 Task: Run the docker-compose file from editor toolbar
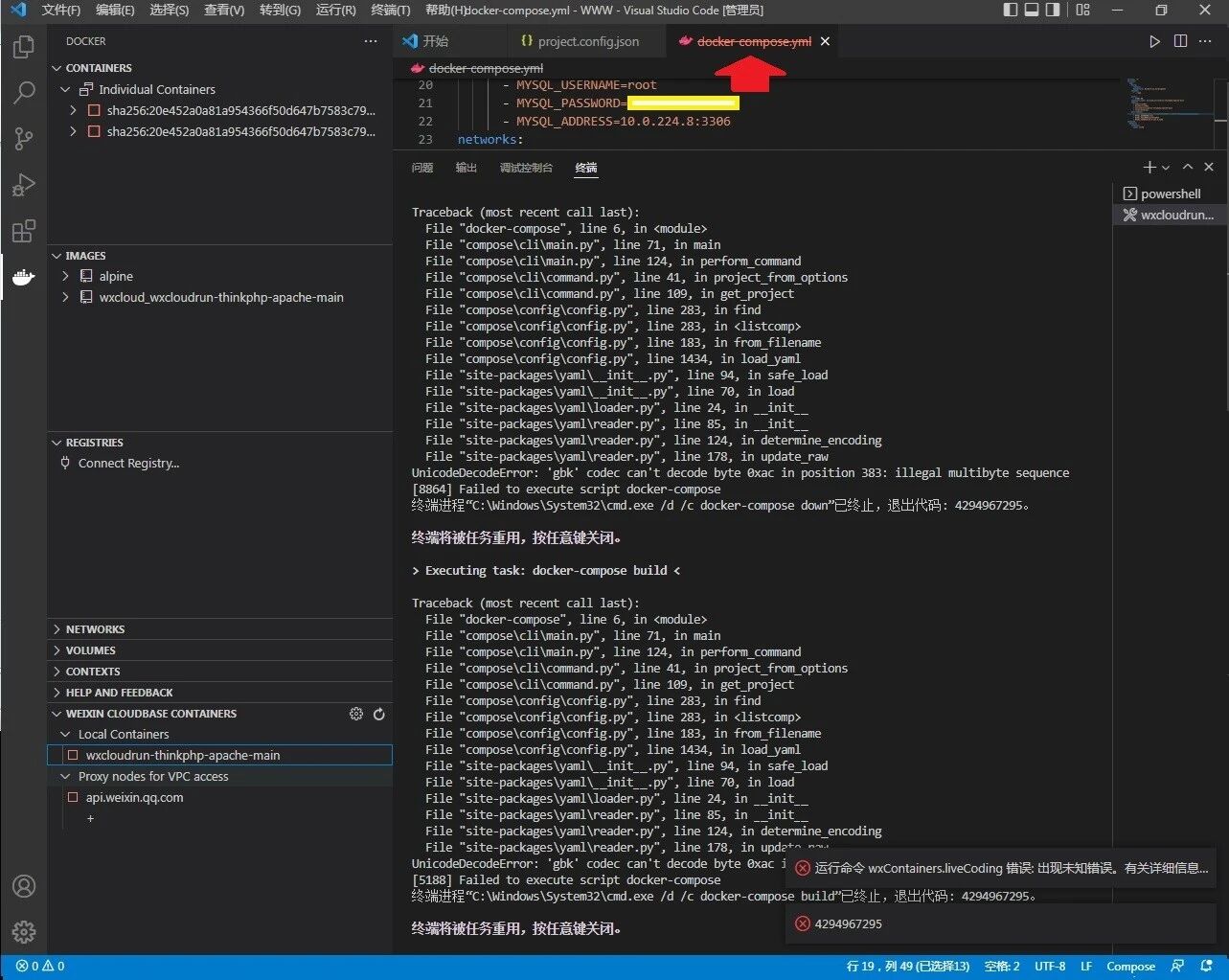[x=1154, y=41]
